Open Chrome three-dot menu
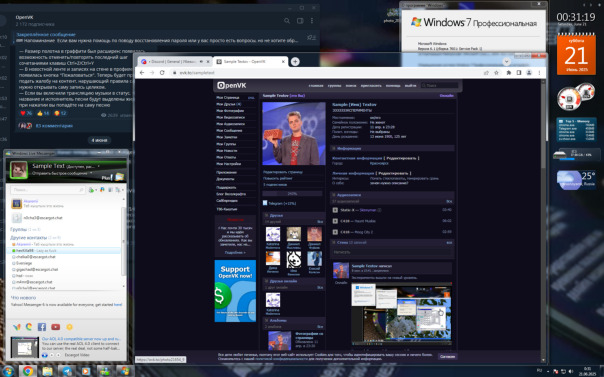Image resolution: width=604 pixels, height=377 pixels. coord(539,72)
